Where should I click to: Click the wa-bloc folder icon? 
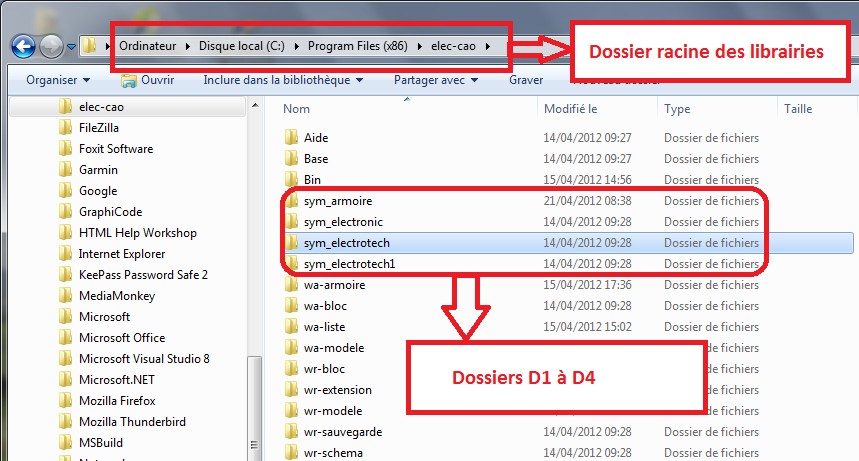tap(291, 306)
